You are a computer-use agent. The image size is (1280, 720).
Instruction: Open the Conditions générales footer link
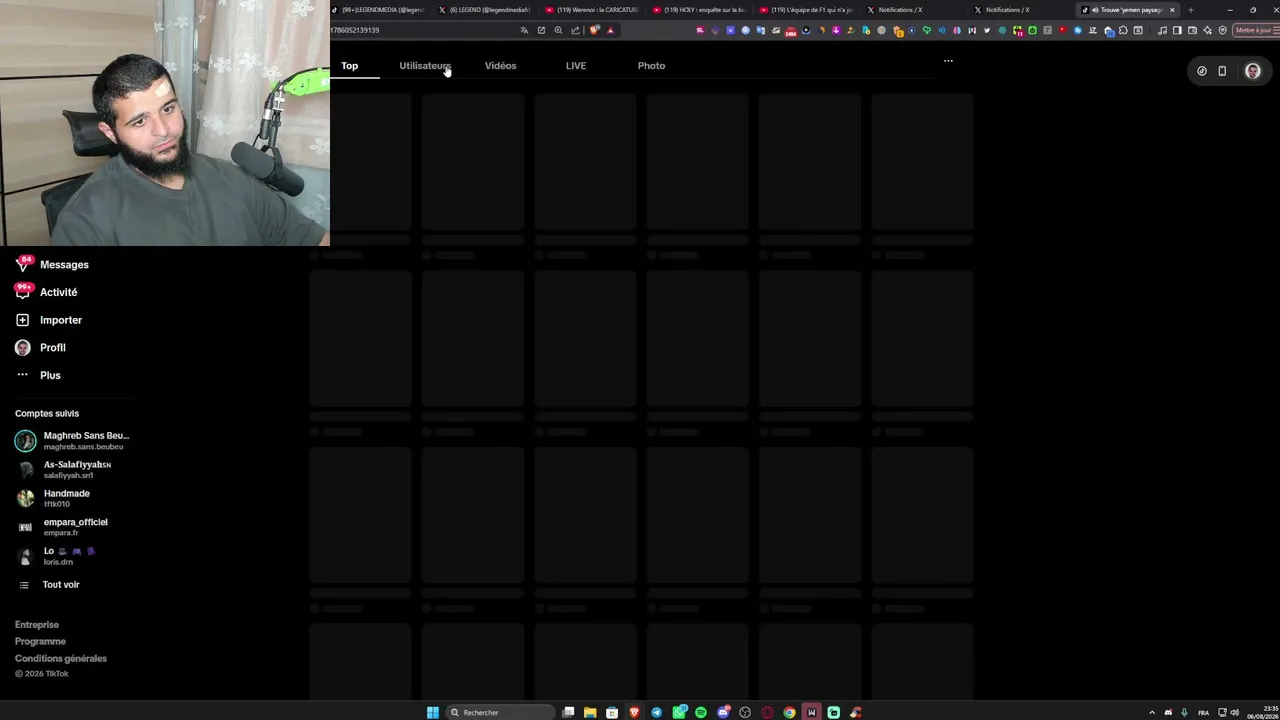pos(61,659)
